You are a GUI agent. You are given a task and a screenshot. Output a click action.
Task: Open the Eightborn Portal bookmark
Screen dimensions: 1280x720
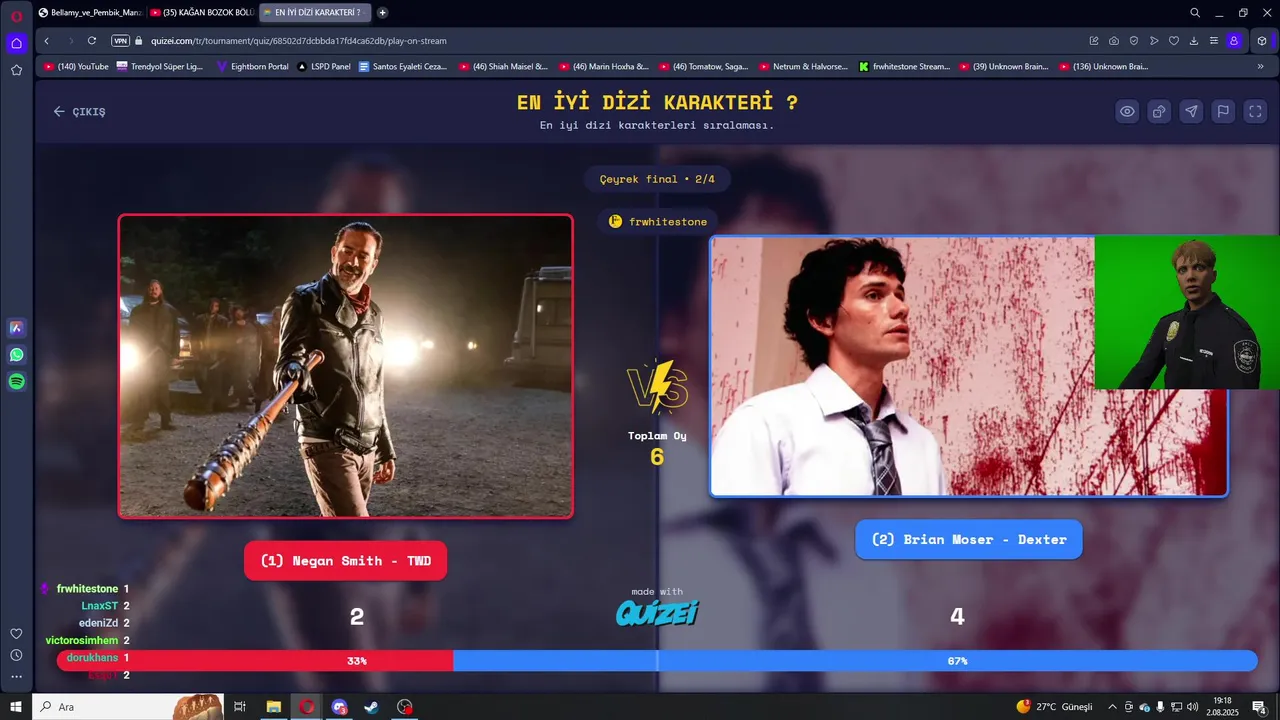253,67
